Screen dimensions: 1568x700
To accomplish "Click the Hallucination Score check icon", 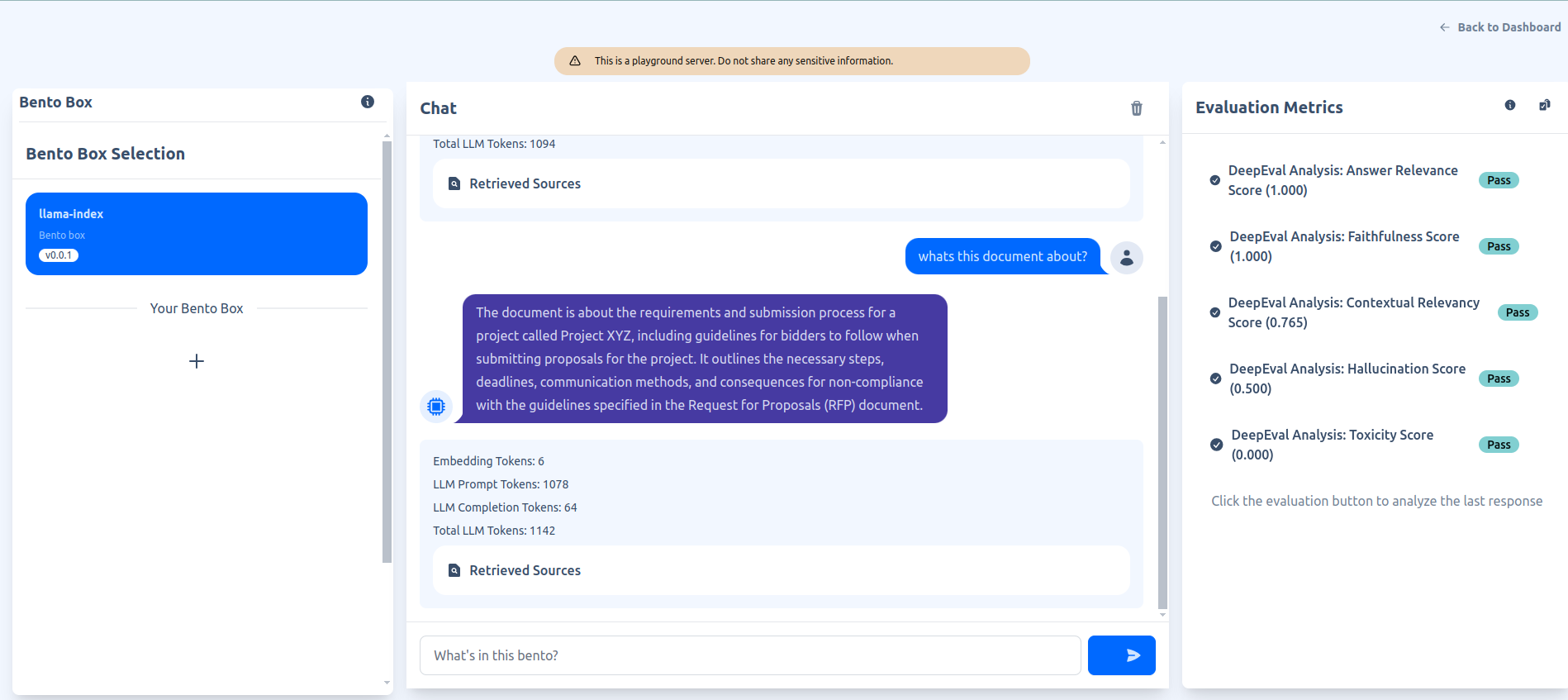I will [1216, 379].
